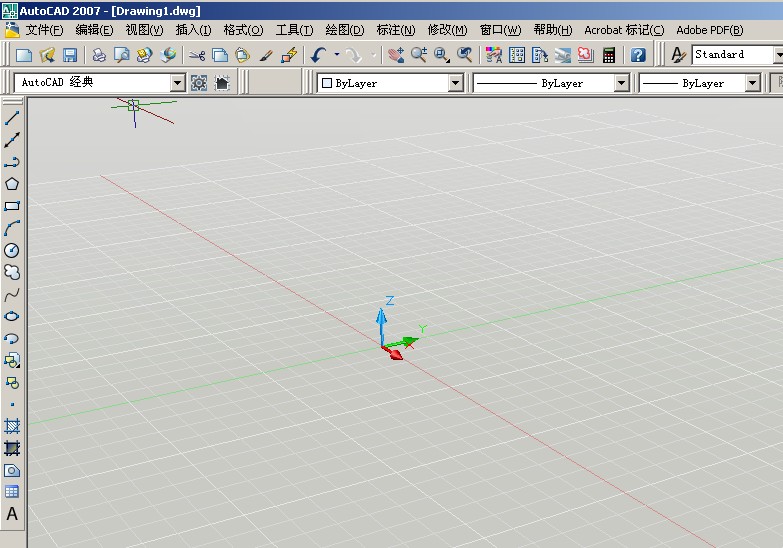Open the Zoom Window flyout
This screenshot has height=548, width=783.
442,55
